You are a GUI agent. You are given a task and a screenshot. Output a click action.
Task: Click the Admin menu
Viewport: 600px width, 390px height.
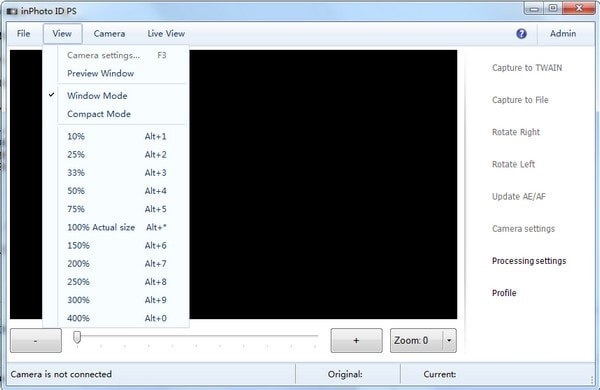click(x=563, y=34)
